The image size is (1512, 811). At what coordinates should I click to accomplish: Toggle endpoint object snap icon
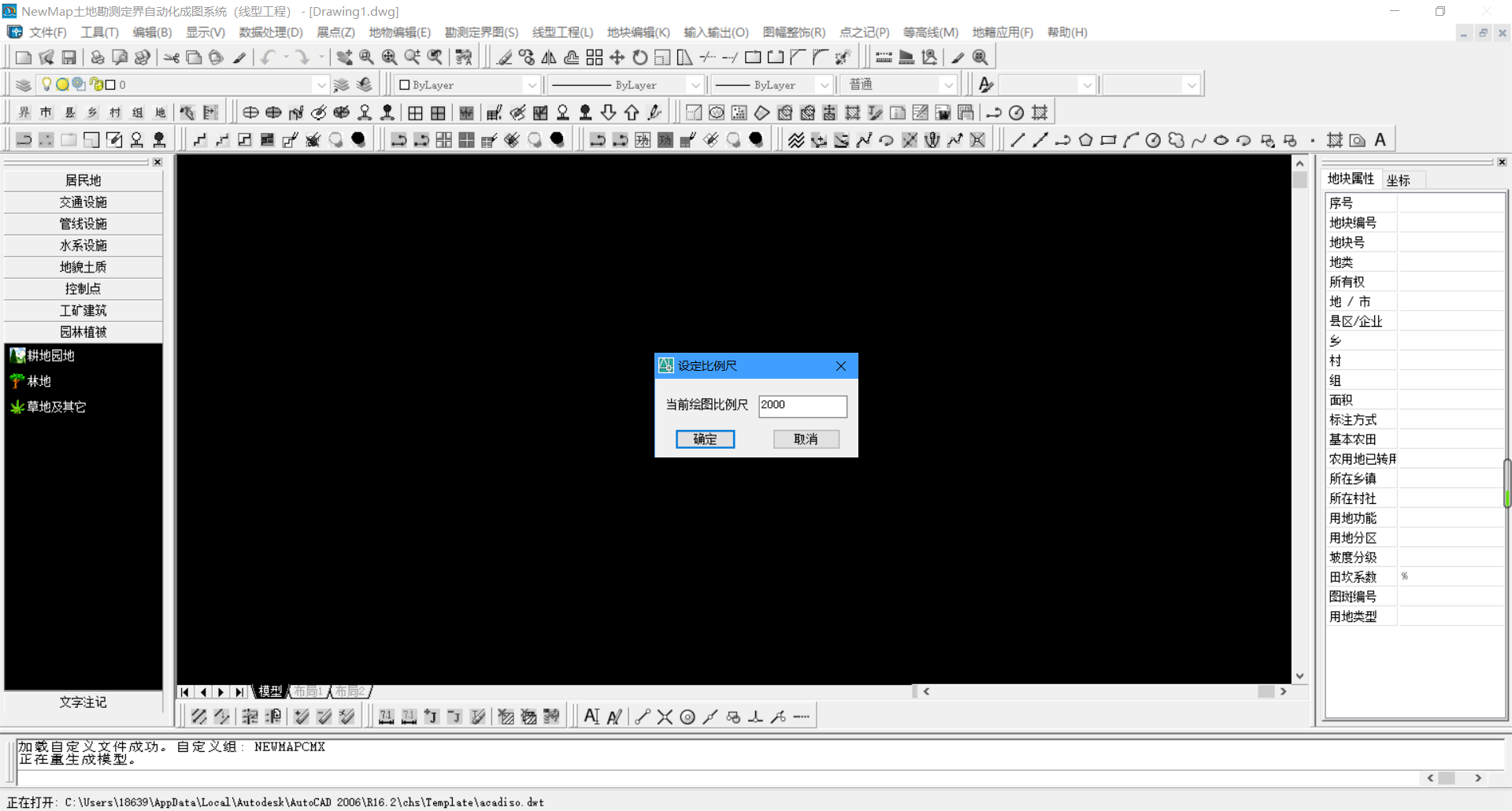643,717
